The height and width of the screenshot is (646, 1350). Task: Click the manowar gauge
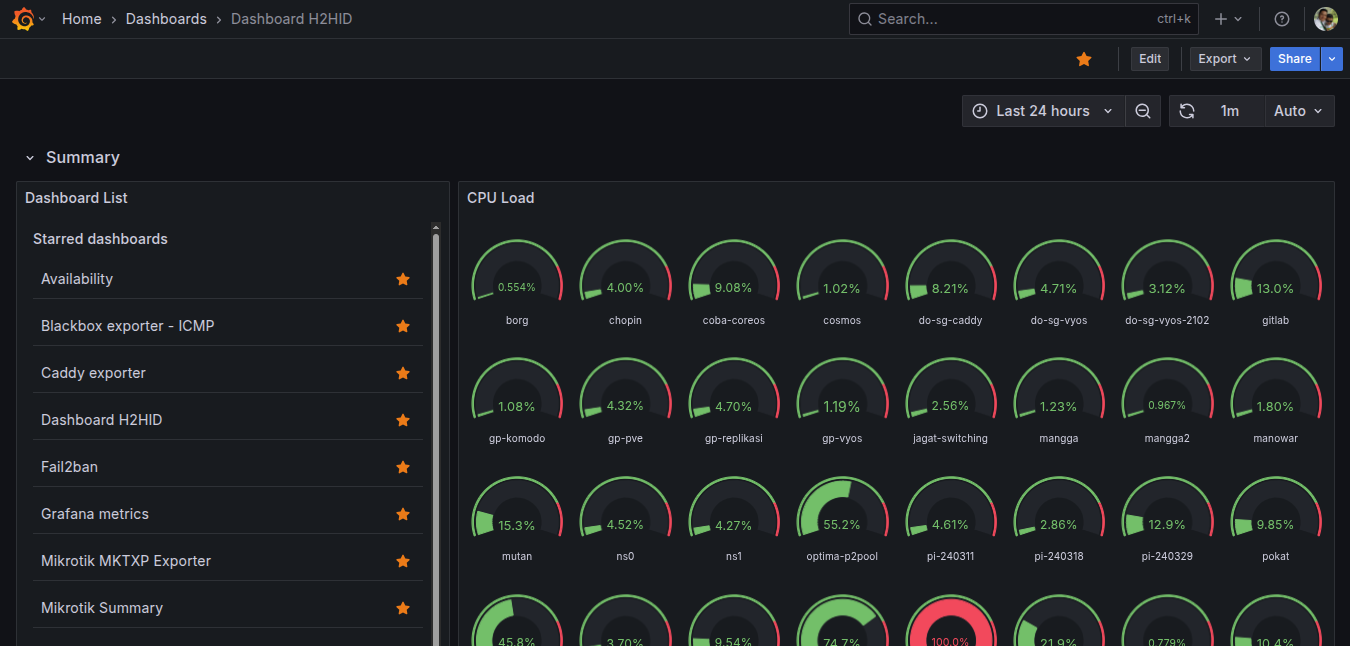point(1275,390)
